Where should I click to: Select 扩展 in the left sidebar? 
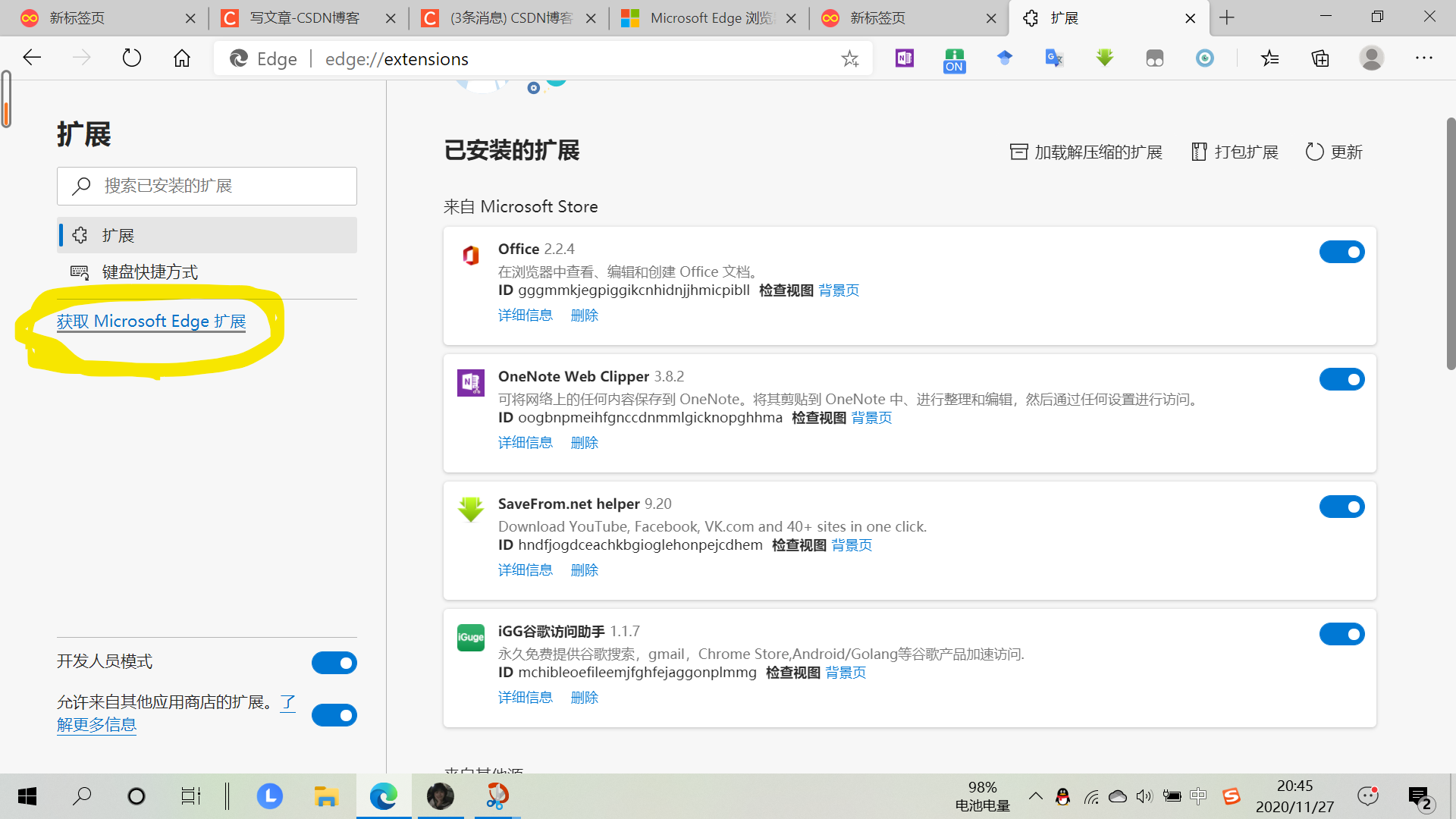coord(118,235)
